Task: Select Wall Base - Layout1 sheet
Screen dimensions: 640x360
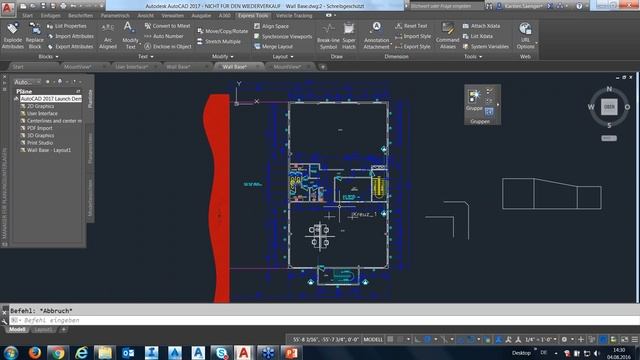Action: click(x=49, y=150)
